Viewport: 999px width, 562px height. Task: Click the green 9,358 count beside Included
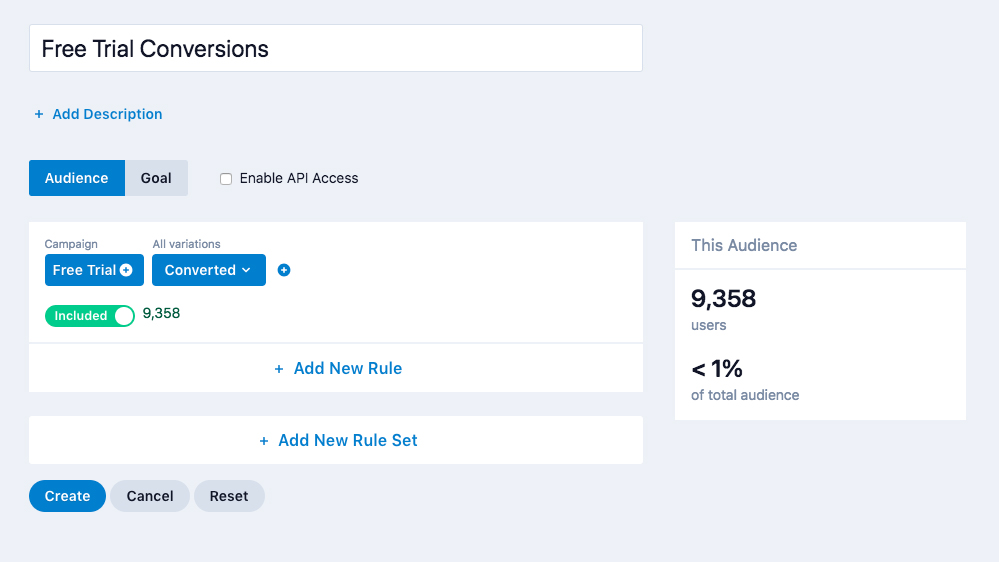(161, 314)
